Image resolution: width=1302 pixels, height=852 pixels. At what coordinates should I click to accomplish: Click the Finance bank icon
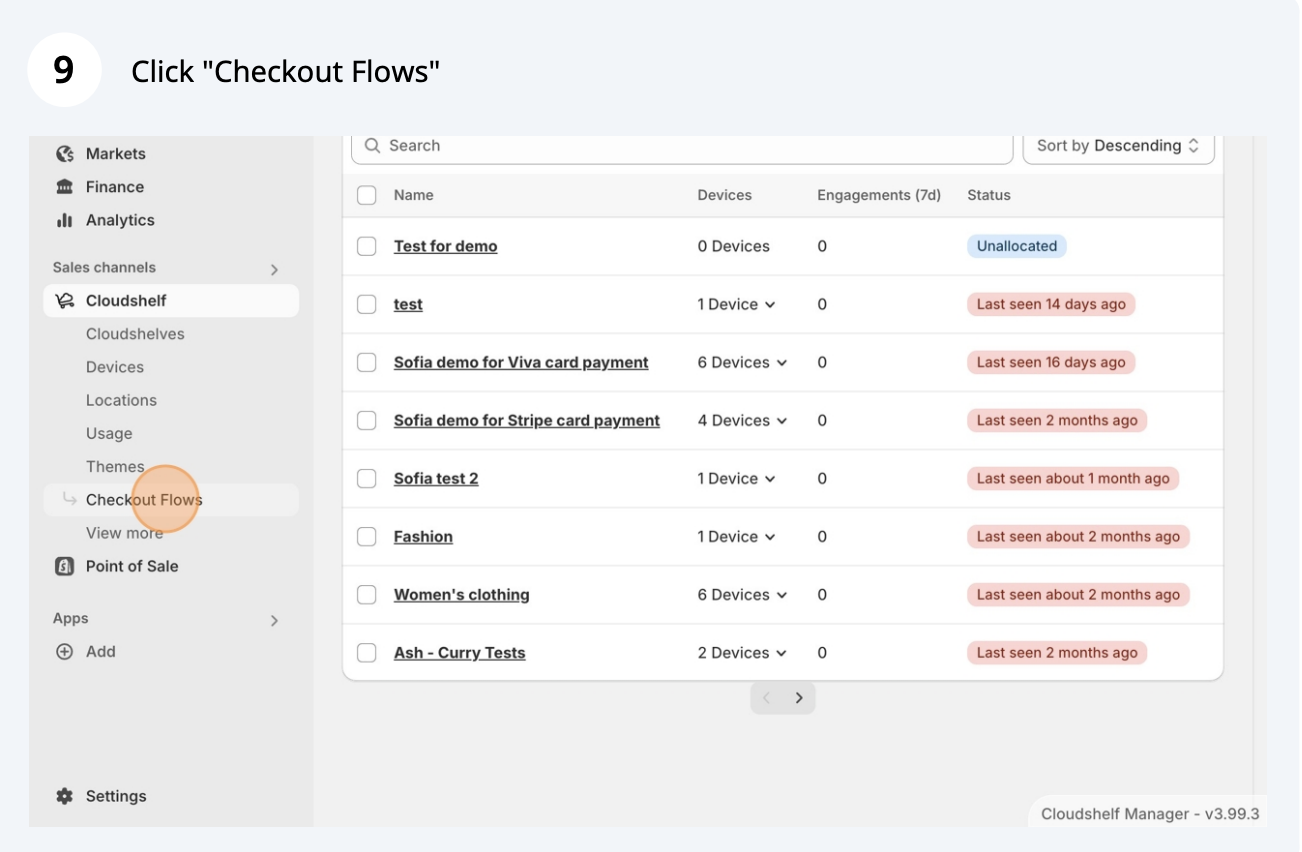point(65,187)
